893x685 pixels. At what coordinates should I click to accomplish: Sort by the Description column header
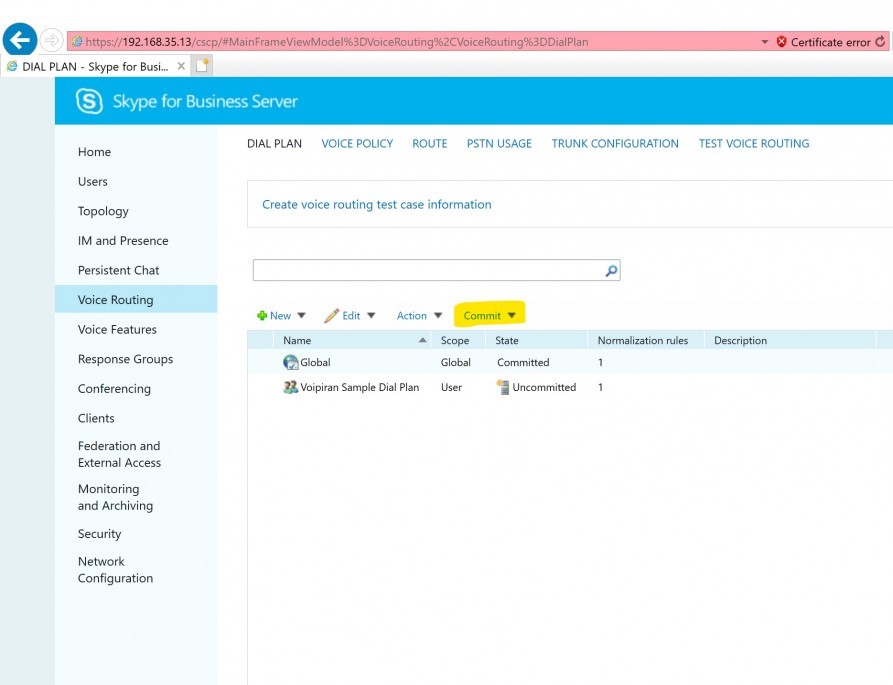[x=740, y=341]
